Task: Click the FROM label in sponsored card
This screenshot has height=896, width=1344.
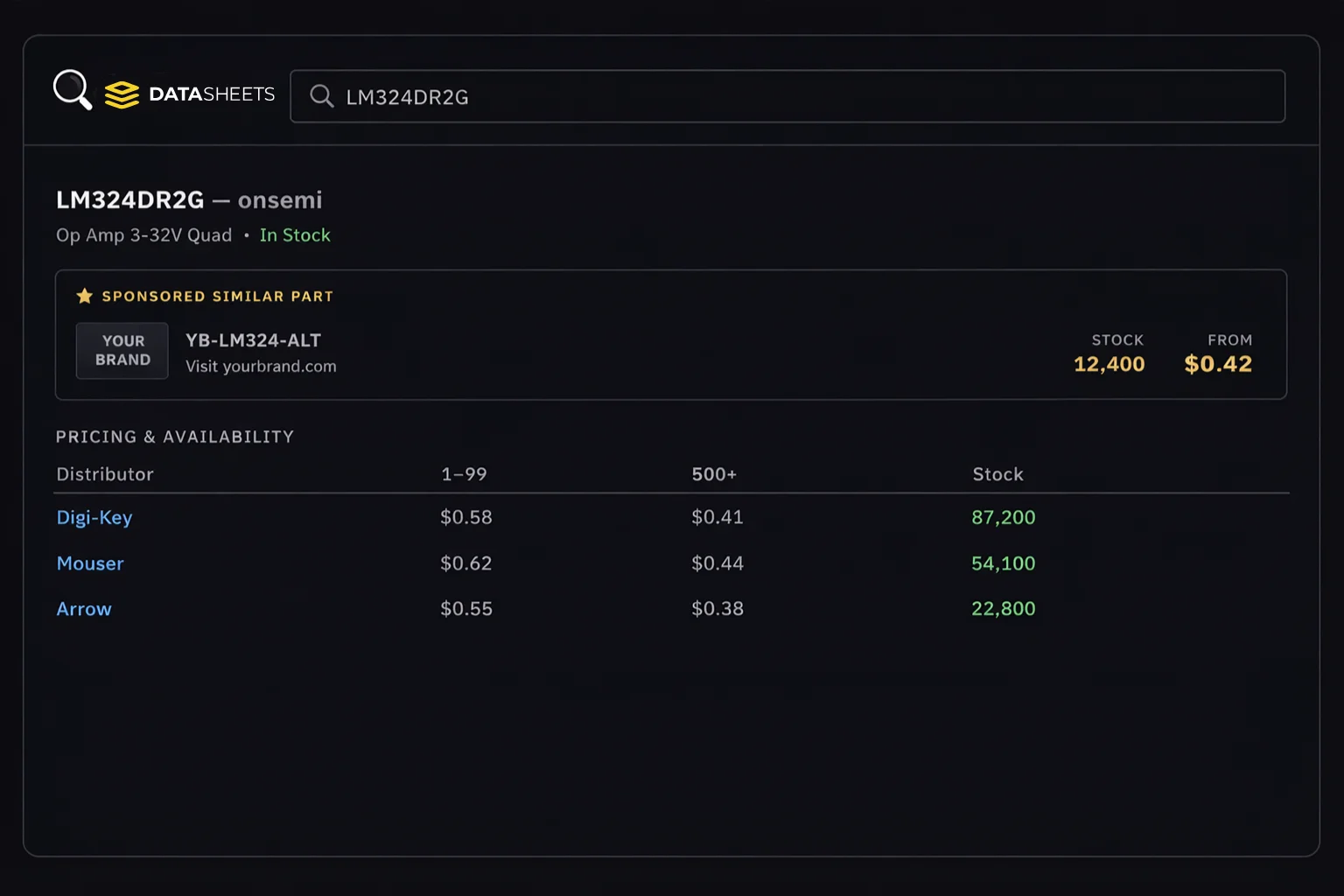Action: click(x=1229, y=340)
